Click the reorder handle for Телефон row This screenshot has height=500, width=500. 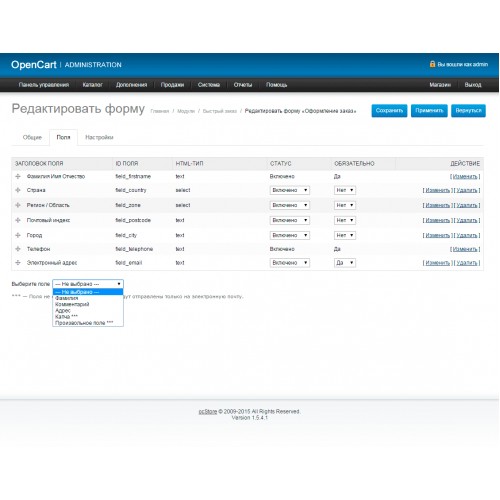18,249
